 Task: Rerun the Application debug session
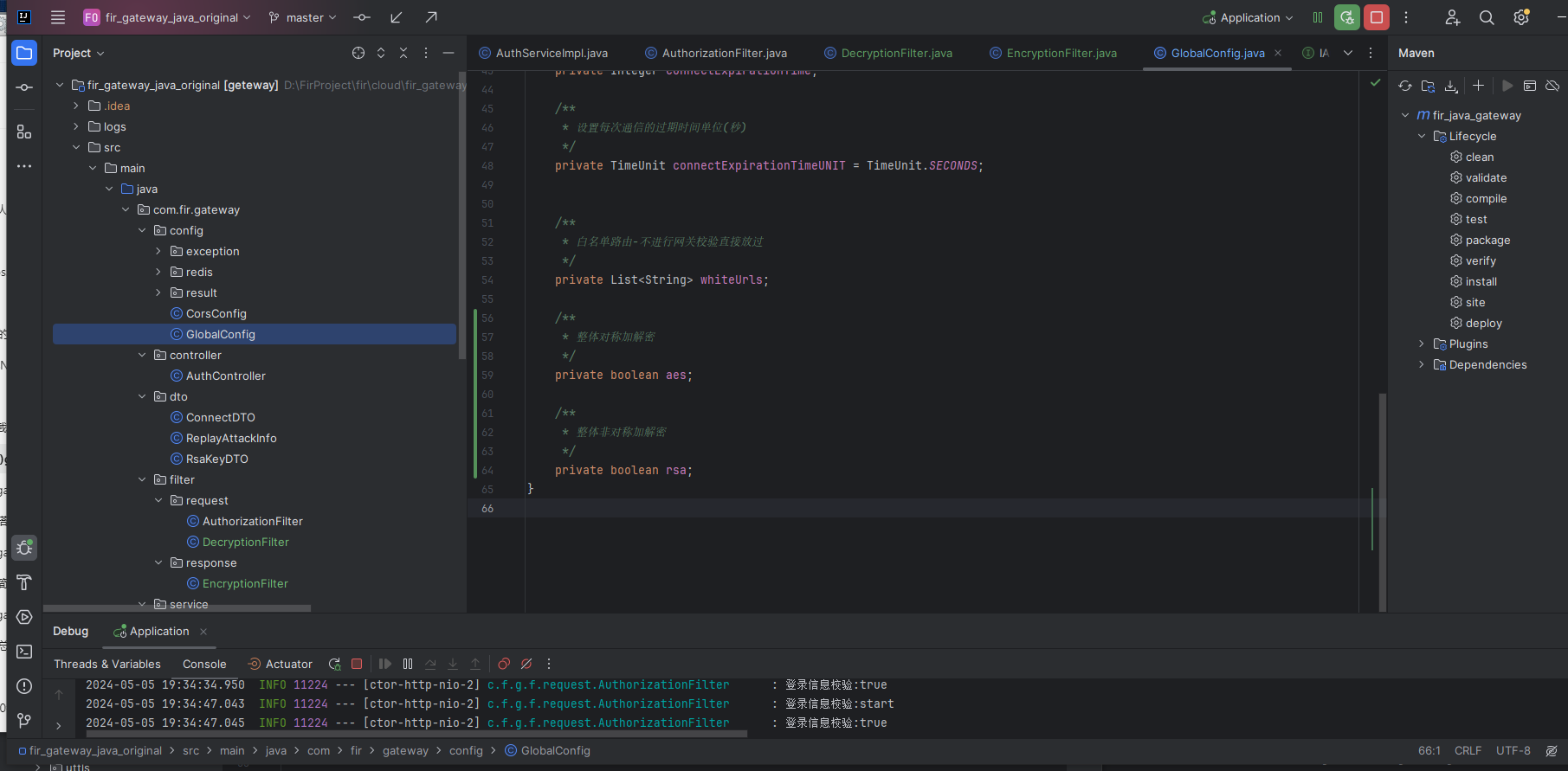(x=1347, y=17)
